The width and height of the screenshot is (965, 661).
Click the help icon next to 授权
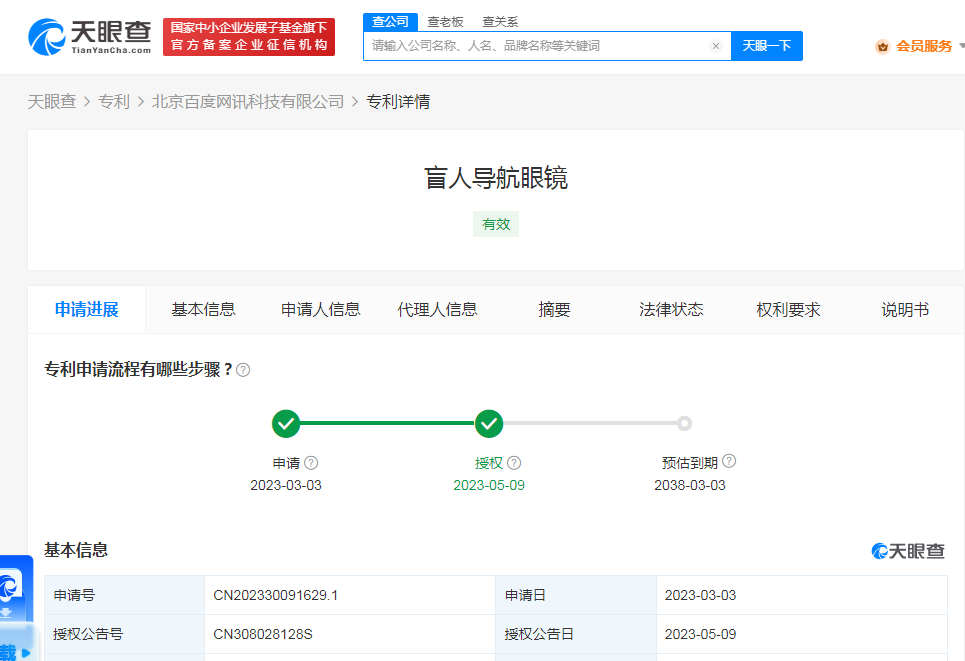click(x=514, y=463)
